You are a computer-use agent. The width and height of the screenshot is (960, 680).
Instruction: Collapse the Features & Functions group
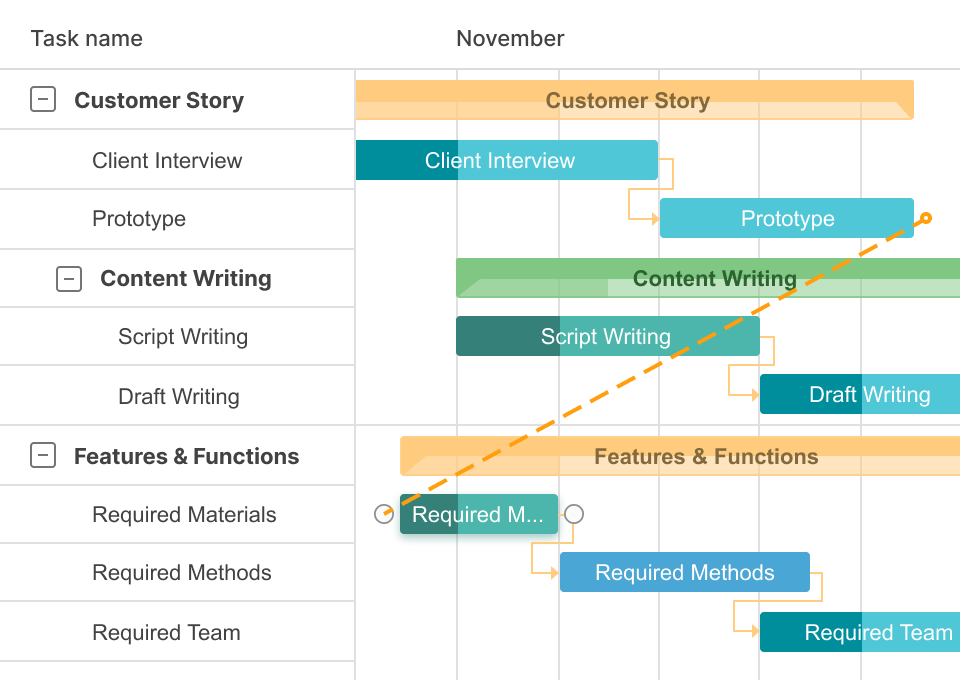[43, 456]
